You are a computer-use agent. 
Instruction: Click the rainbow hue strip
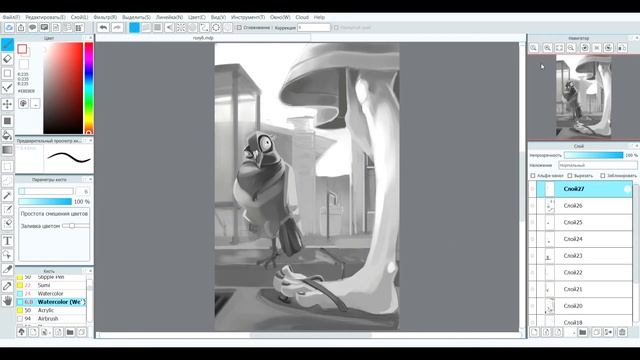click(x=89, y=88)
